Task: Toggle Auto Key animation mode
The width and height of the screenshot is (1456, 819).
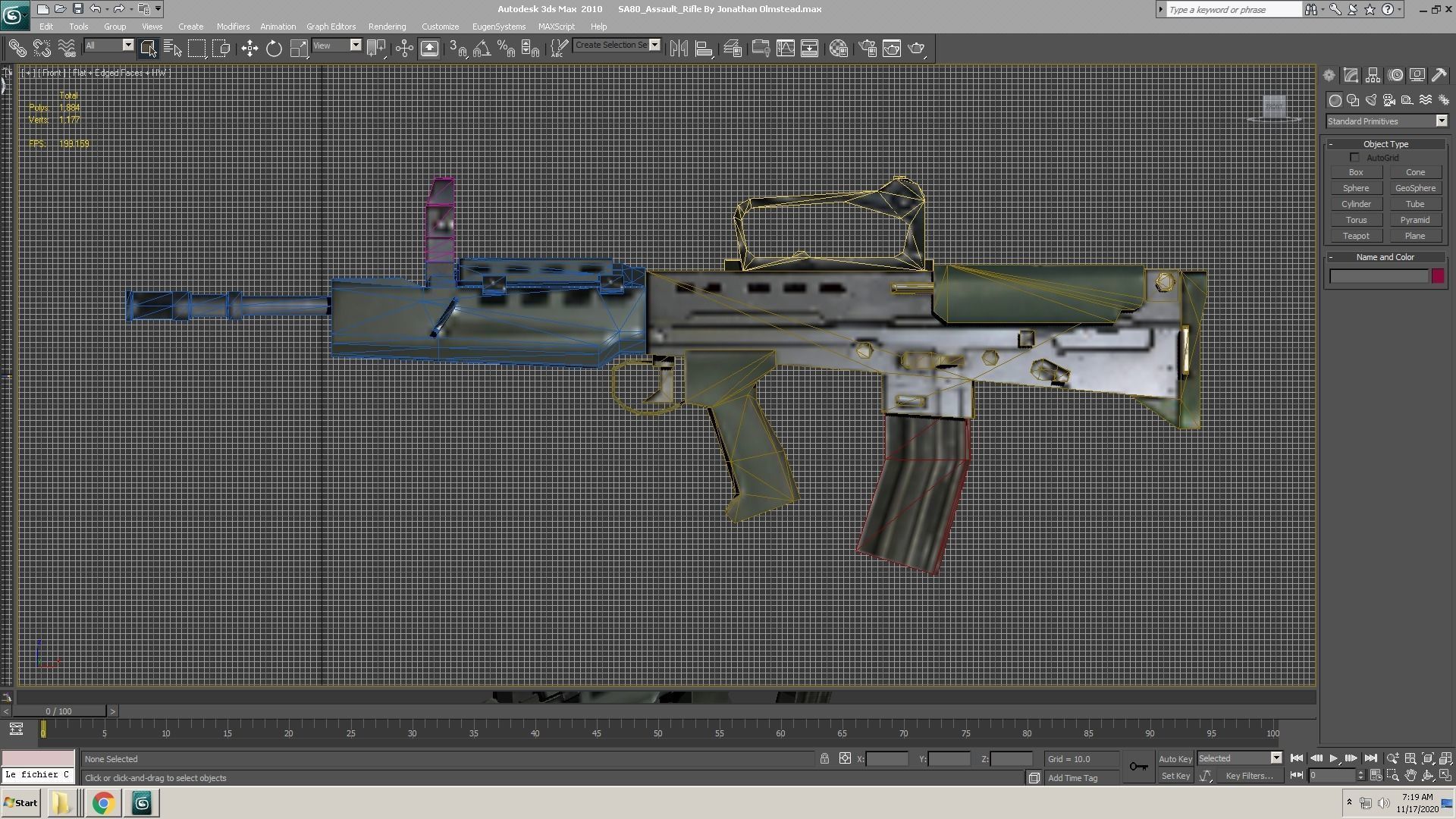Action: 1175,759
